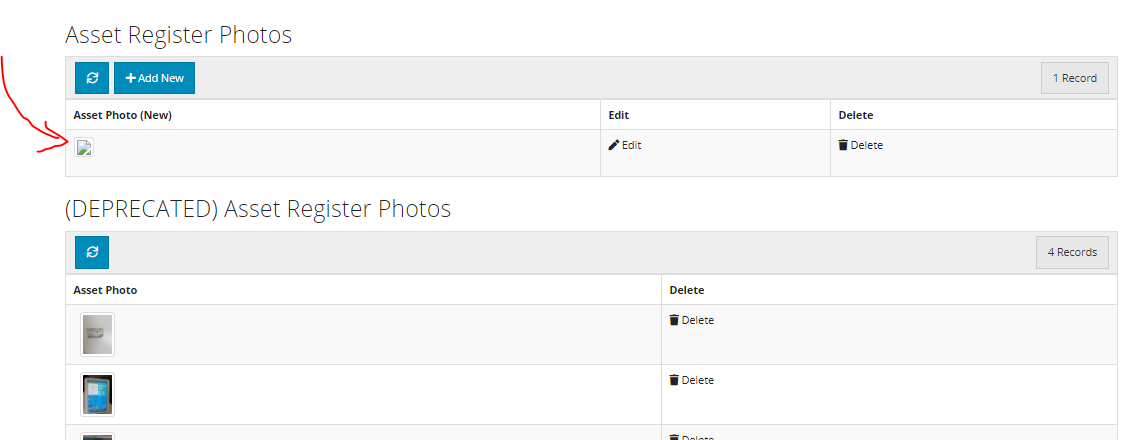Click the Add New button
Image resolution: width=1134 pixels, height=440 pixels.
pyautogui.click(x=154, y=78)
